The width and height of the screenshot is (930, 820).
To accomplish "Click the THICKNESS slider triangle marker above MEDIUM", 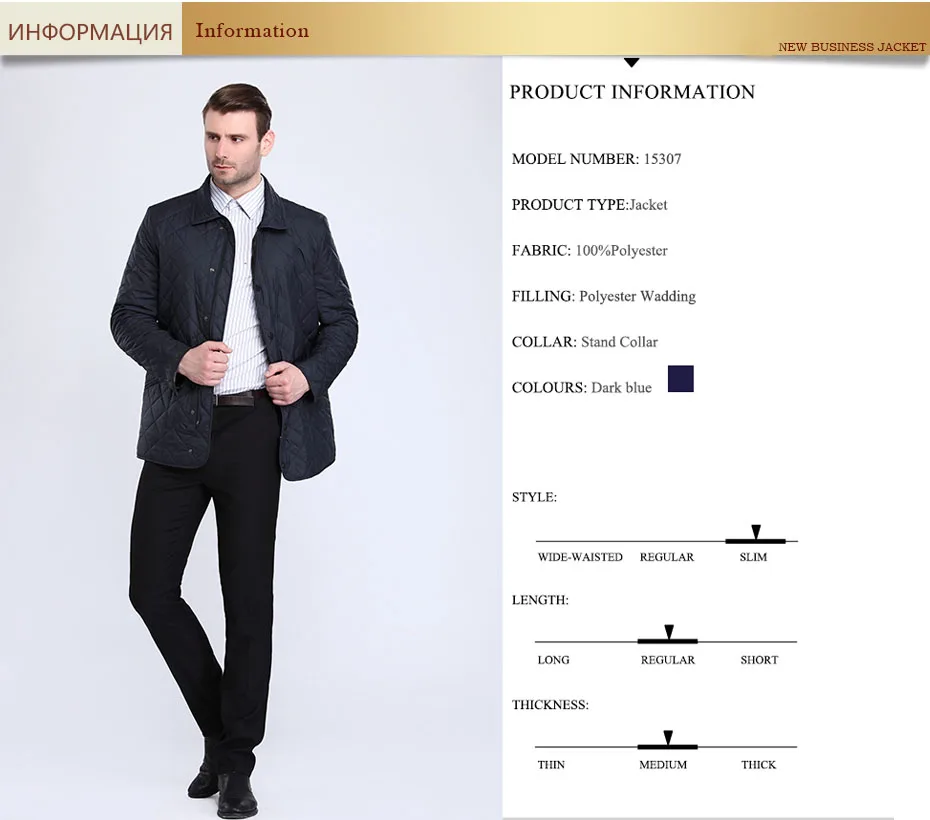I will click(x=668, y=737).
